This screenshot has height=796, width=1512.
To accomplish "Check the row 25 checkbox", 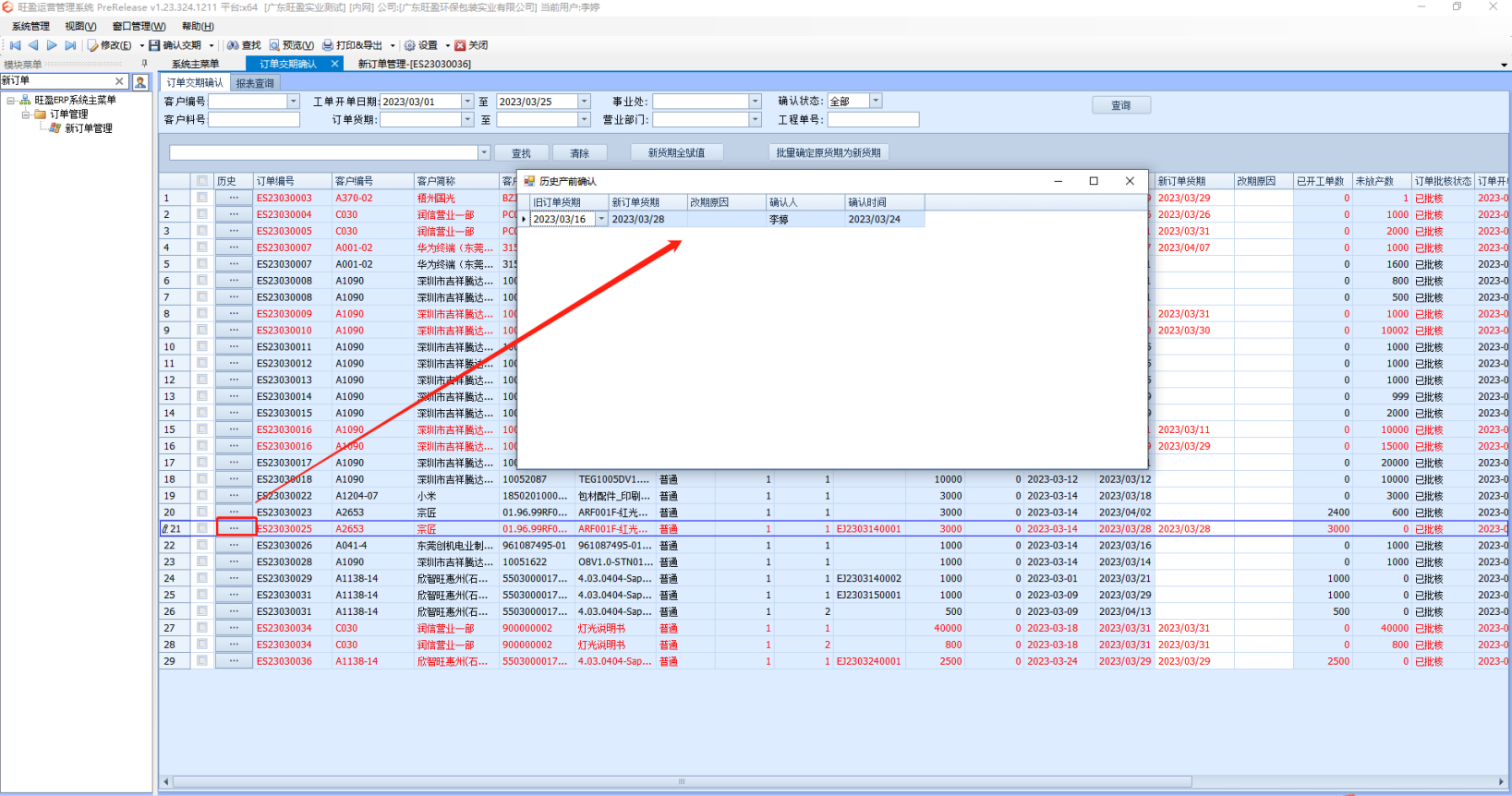I will pyautogui.click(x=201, y=595).
